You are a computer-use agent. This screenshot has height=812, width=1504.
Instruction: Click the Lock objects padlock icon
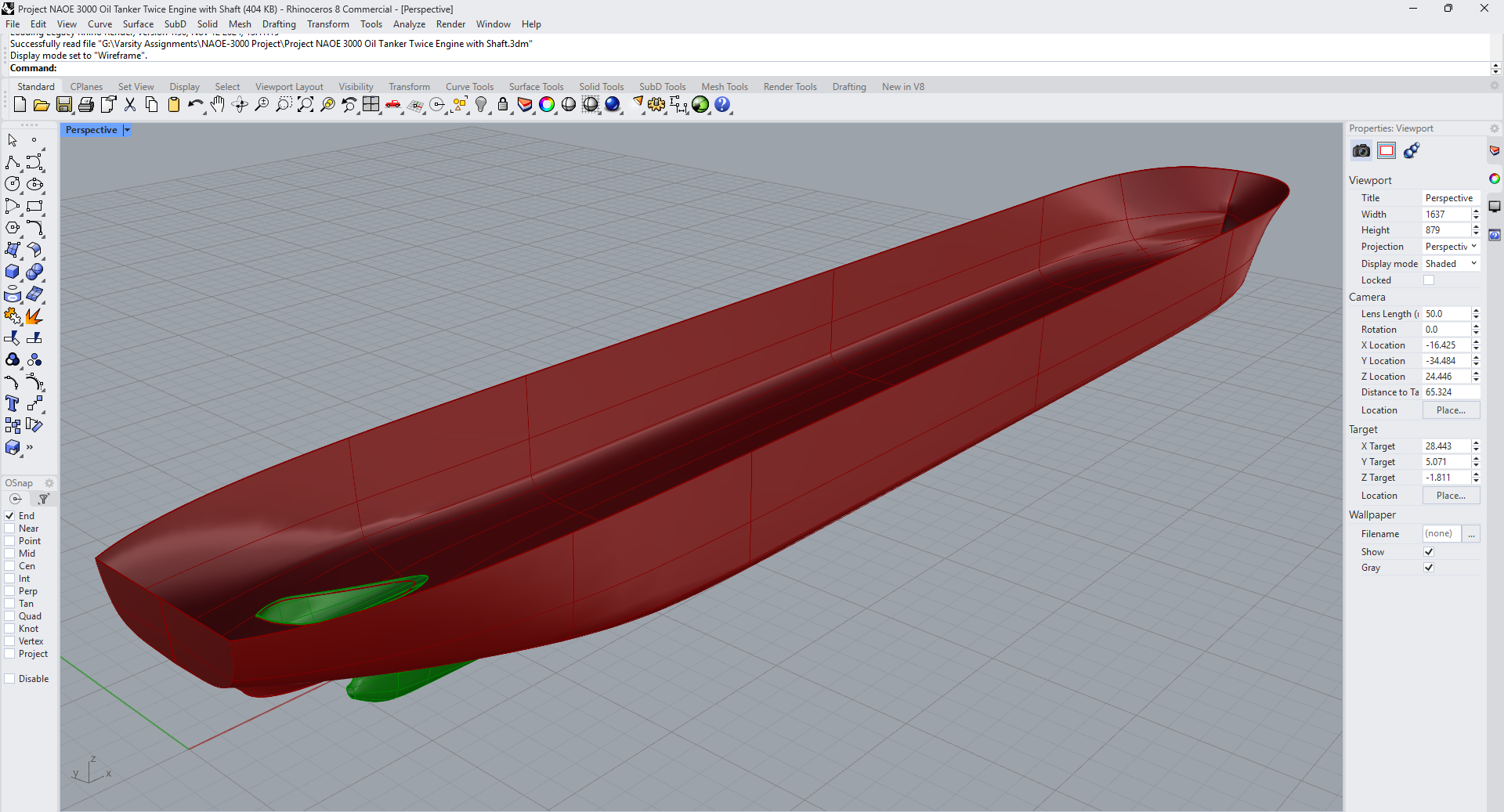tap(503, 105)
